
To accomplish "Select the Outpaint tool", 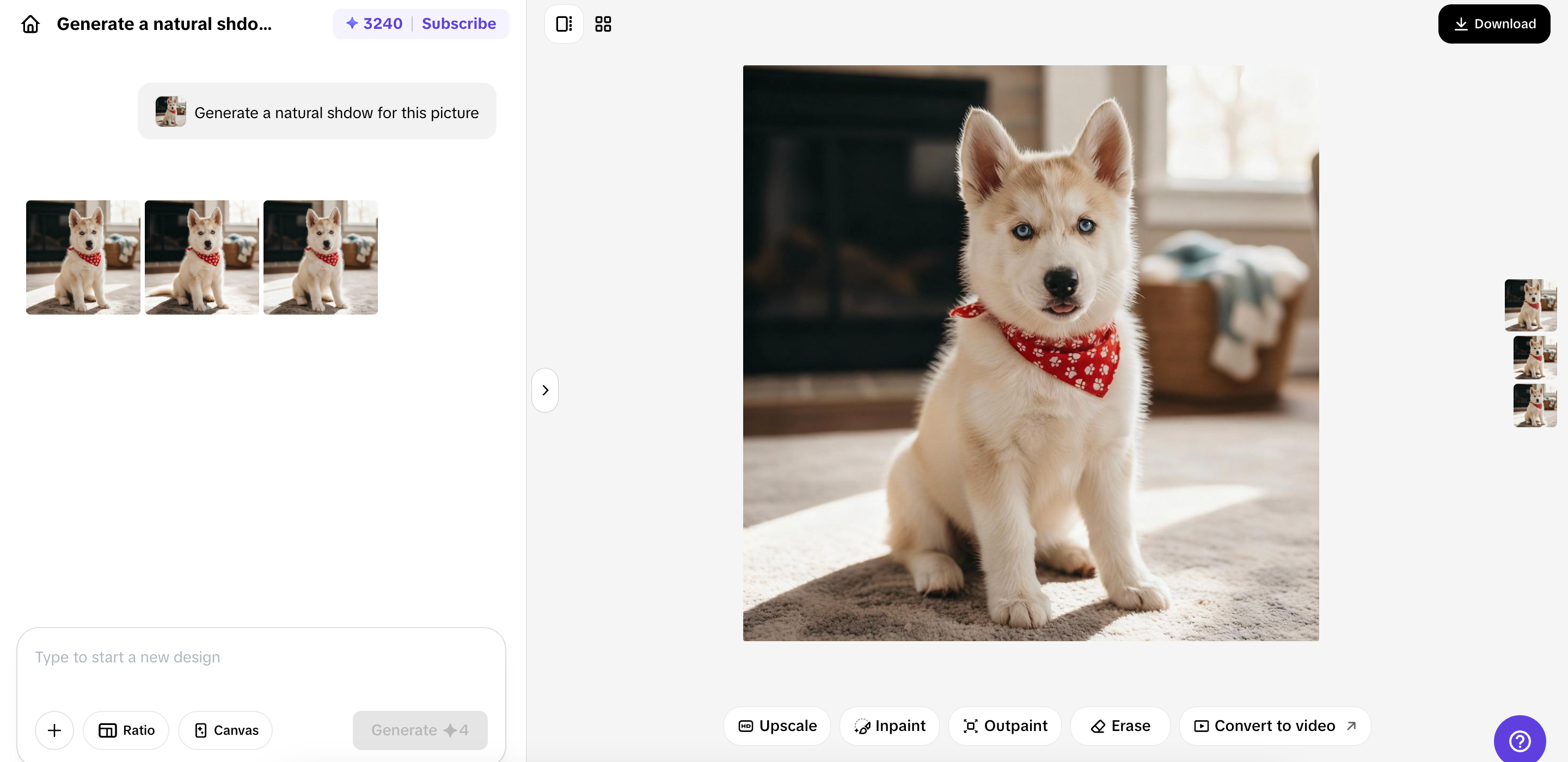I will pos(1005,726).
